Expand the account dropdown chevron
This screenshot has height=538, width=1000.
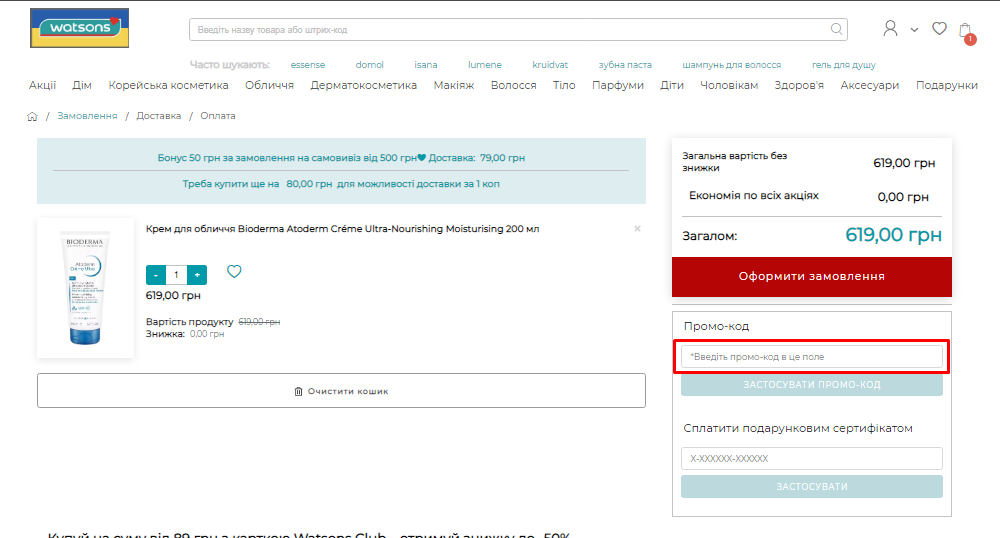(914, 30)
